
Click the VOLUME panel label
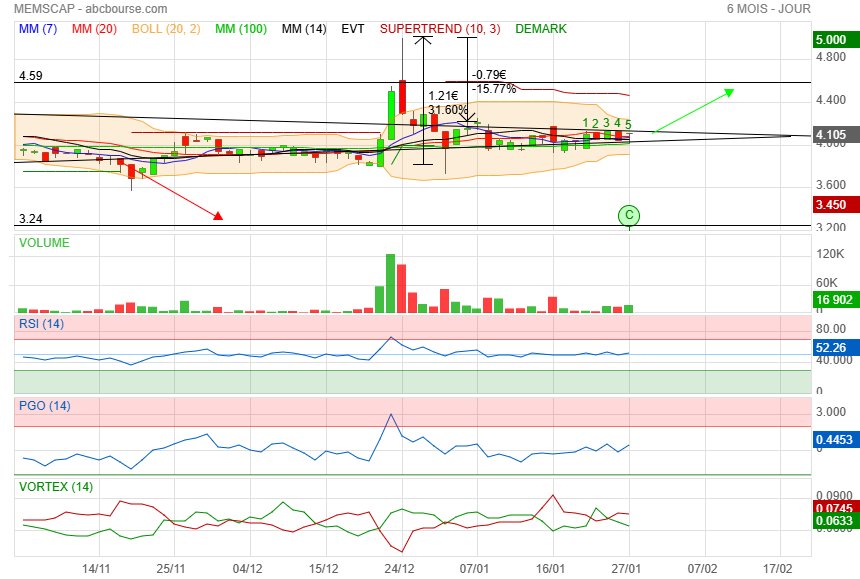click(44, 243)
